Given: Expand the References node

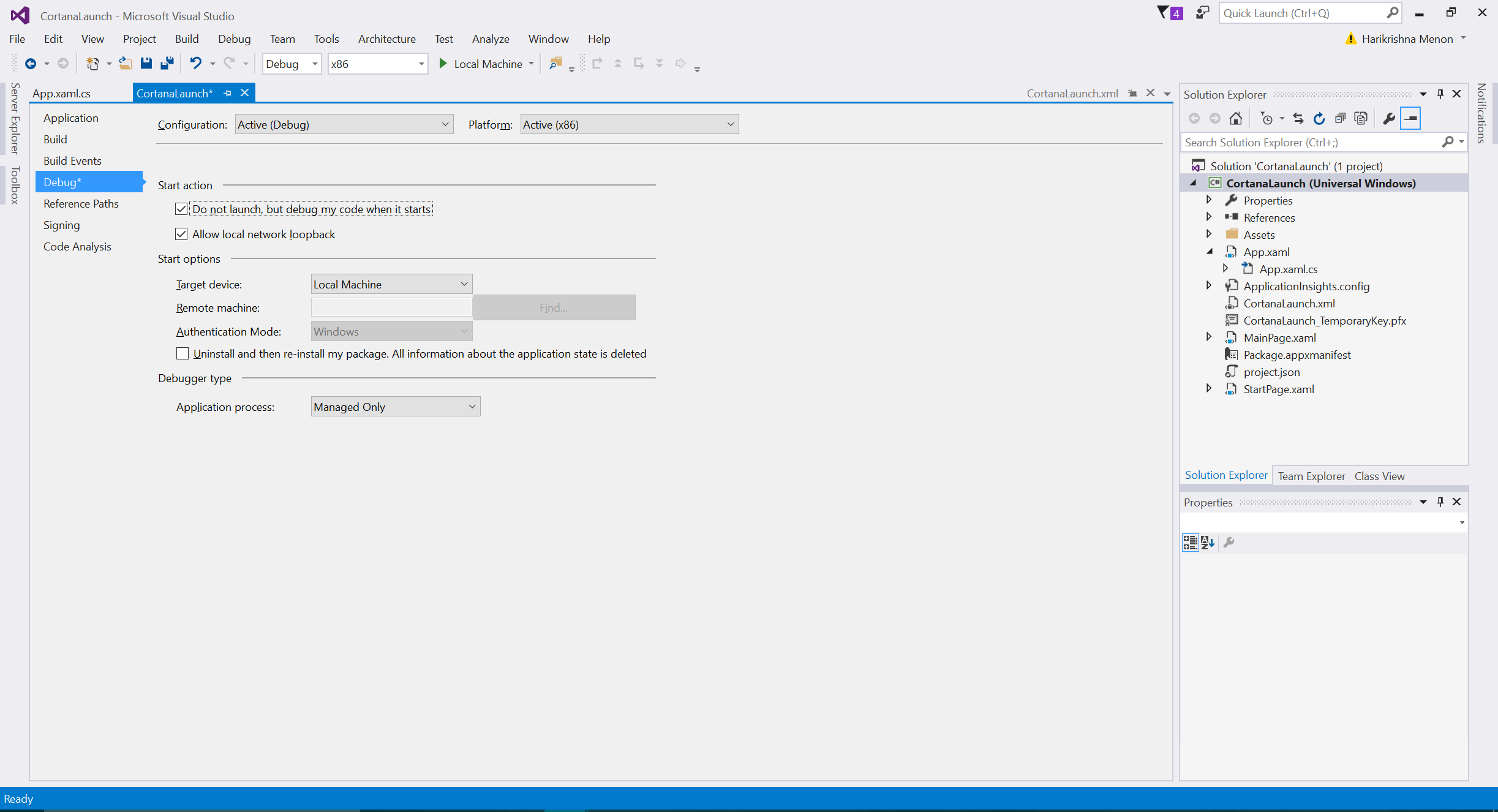Looking at the screenshot, I should pyautogui.click(x=1209, y=217).
